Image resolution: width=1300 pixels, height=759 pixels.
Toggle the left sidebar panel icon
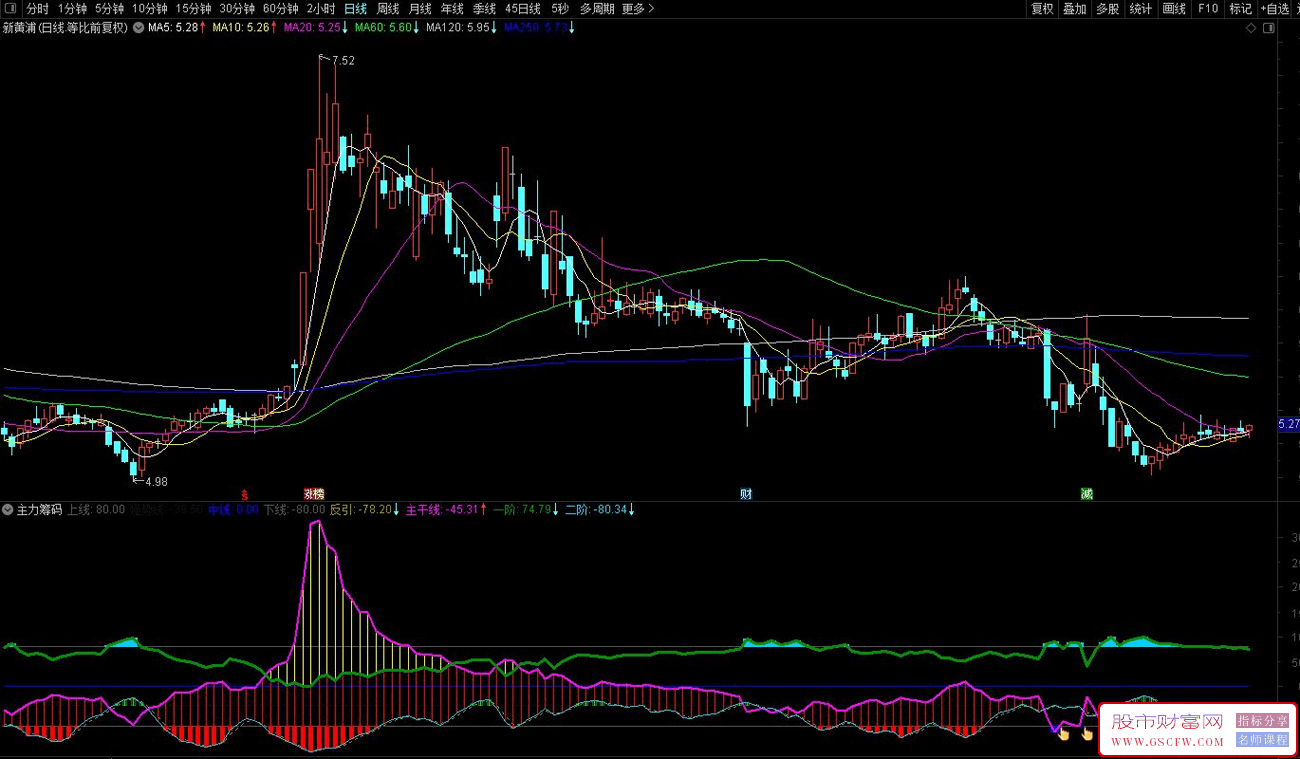tap(10, 8)
